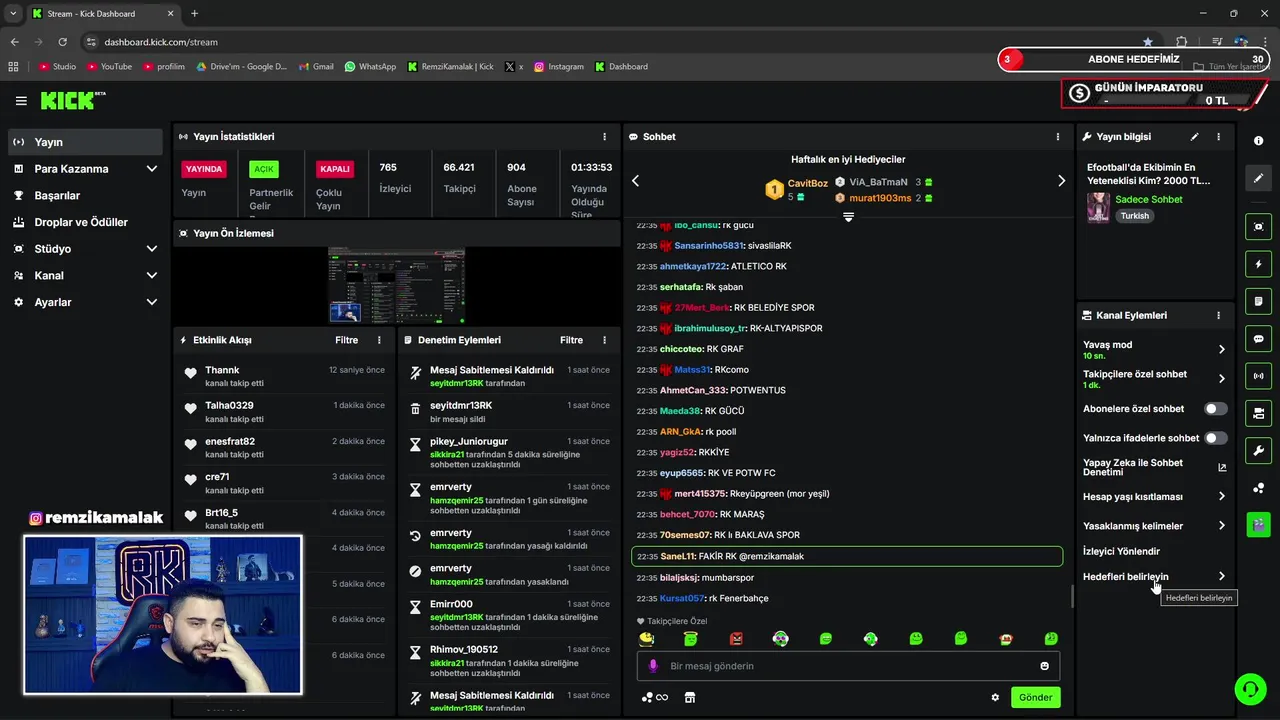Open the three-dot menu of Kanal Eylemleri panel
Image resolution: width=1280 pixels, height=720 pixels.
pos(1218,315)
